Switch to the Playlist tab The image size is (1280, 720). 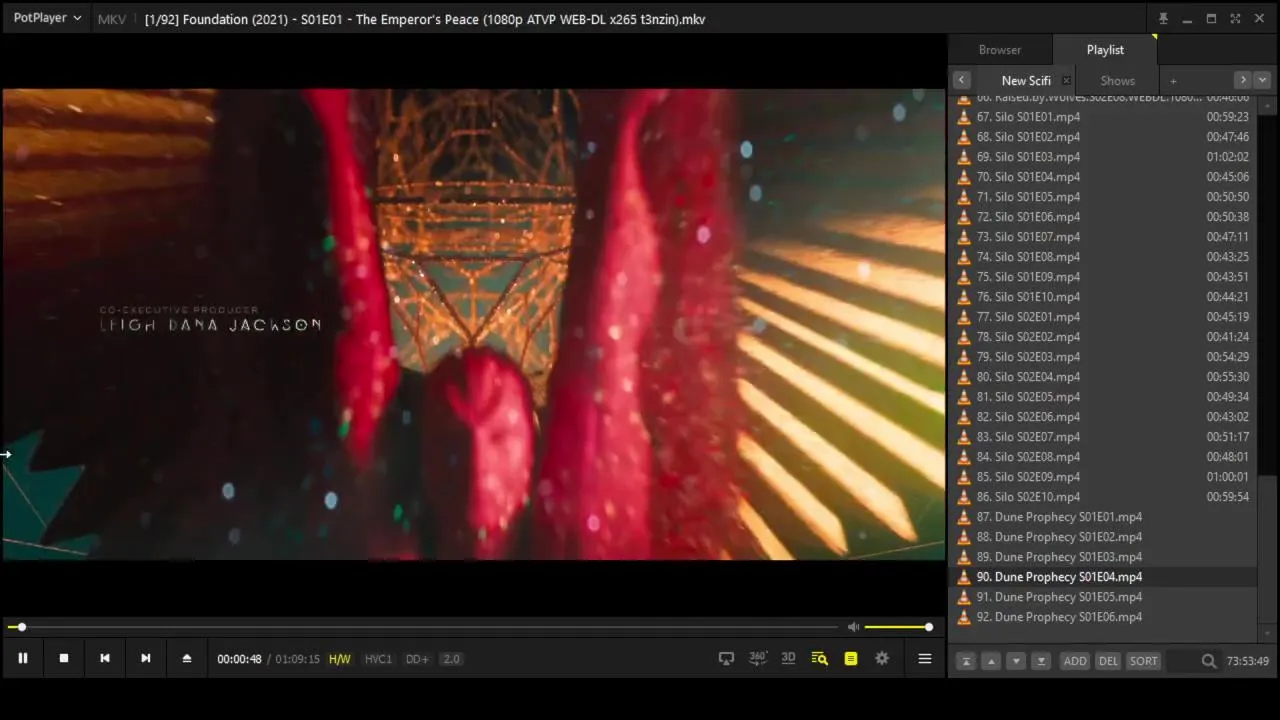click(1105, 50)
